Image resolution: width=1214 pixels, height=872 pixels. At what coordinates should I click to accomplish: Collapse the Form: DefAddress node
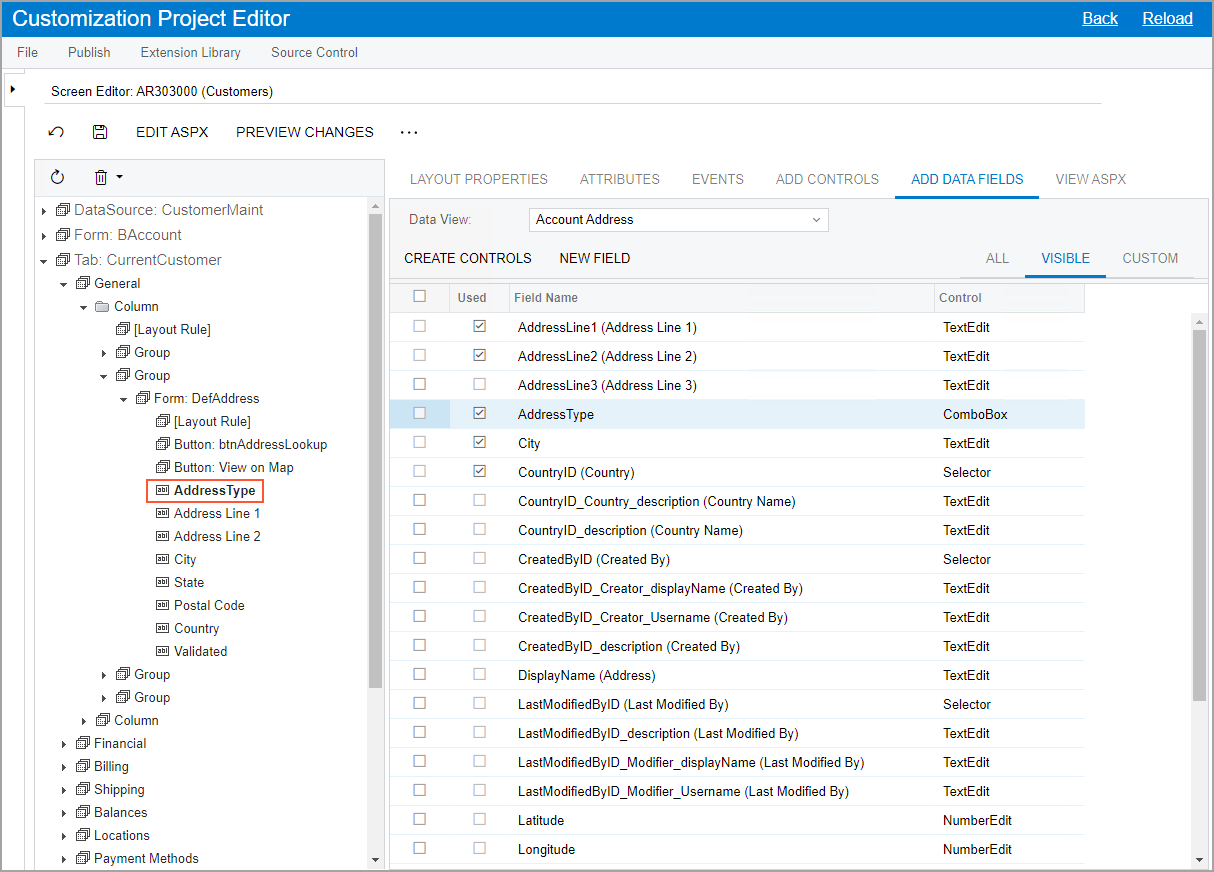pyautogui.click(x=123, y=399)
